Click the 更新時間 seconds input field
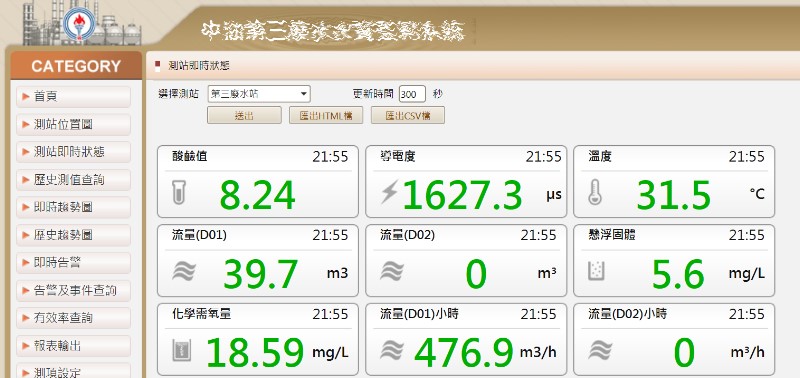 click(412, 94)
